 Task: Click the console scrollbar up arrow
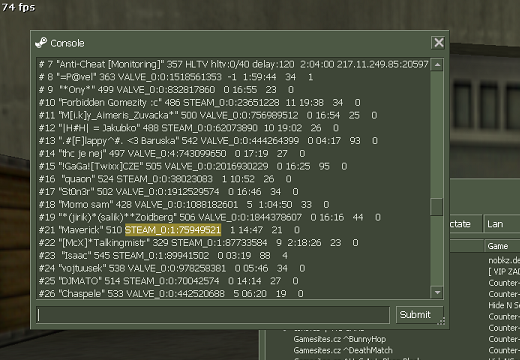pyautogui.click(x=437, y=65)
